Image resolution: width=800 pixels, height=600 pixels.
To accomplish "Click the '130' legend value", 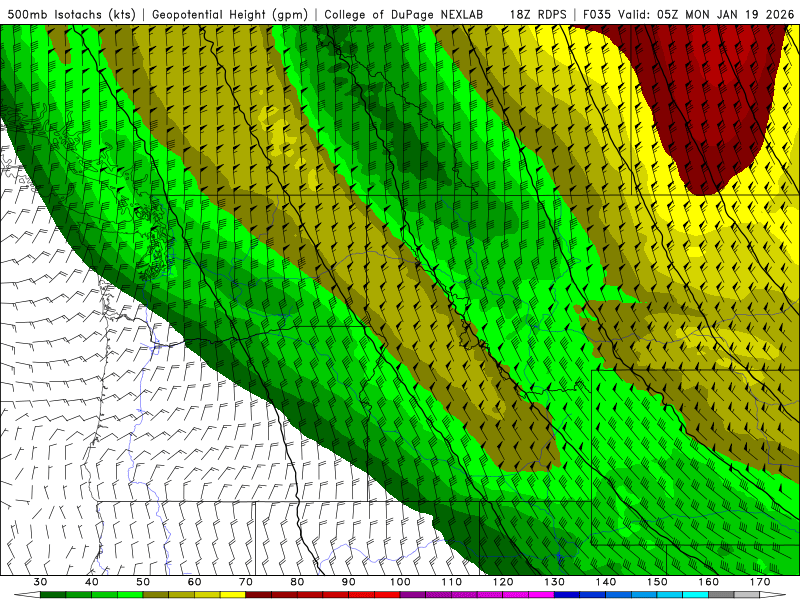I will pyautogui.click(x=555, y=582).
